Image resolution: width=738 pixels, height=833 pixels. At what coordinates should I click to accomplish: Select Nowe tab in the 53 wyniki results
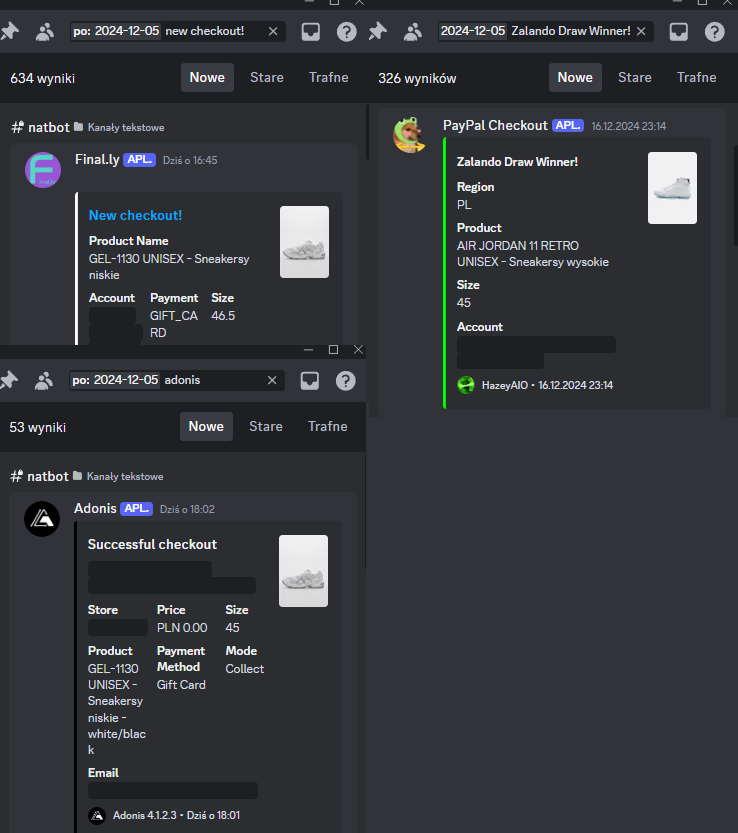click(x=206, y=427)
